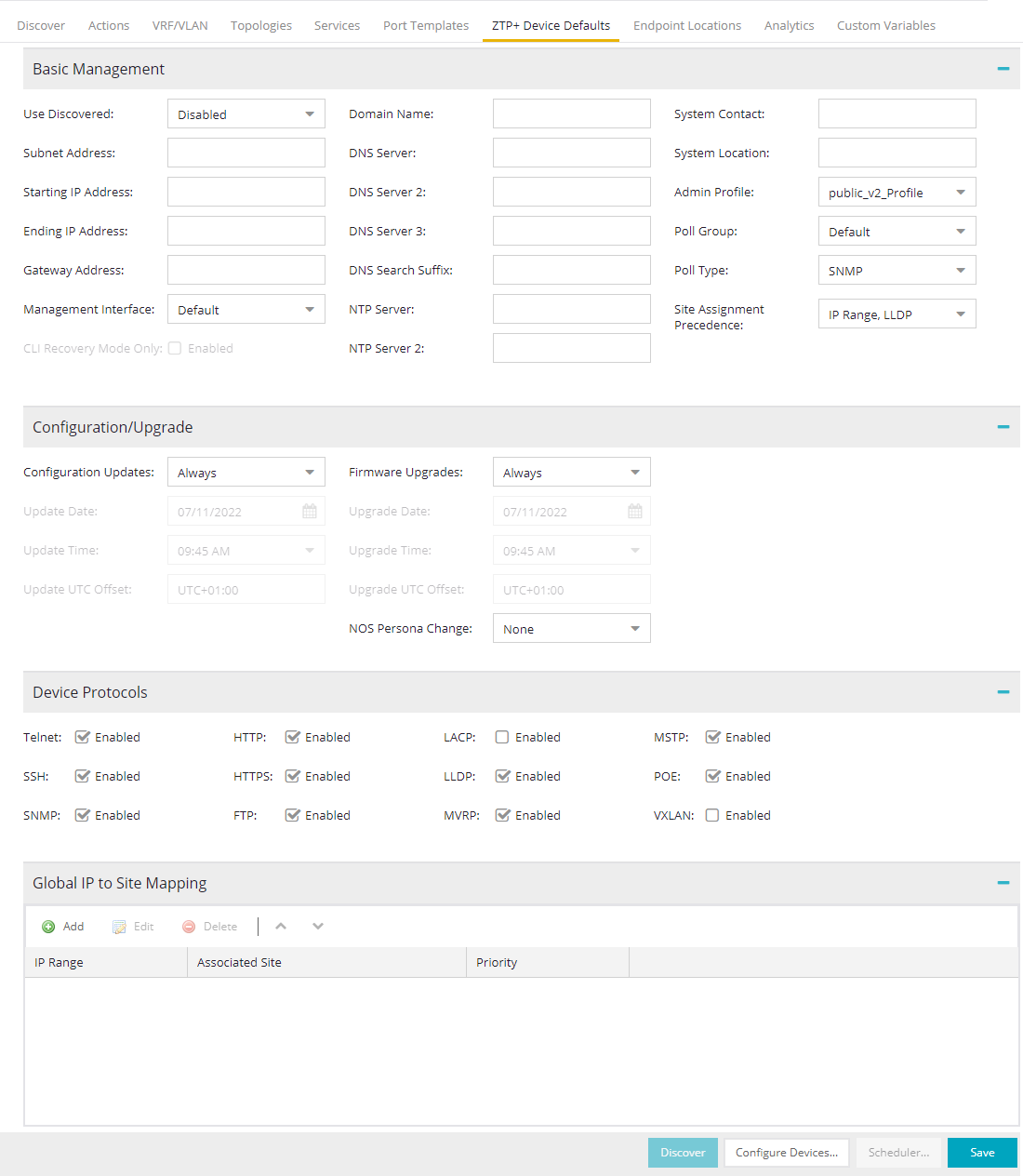Screen dimensions: 1023x1176
Task: Click the Configure Devices... button
Action: pos(786,1153)
